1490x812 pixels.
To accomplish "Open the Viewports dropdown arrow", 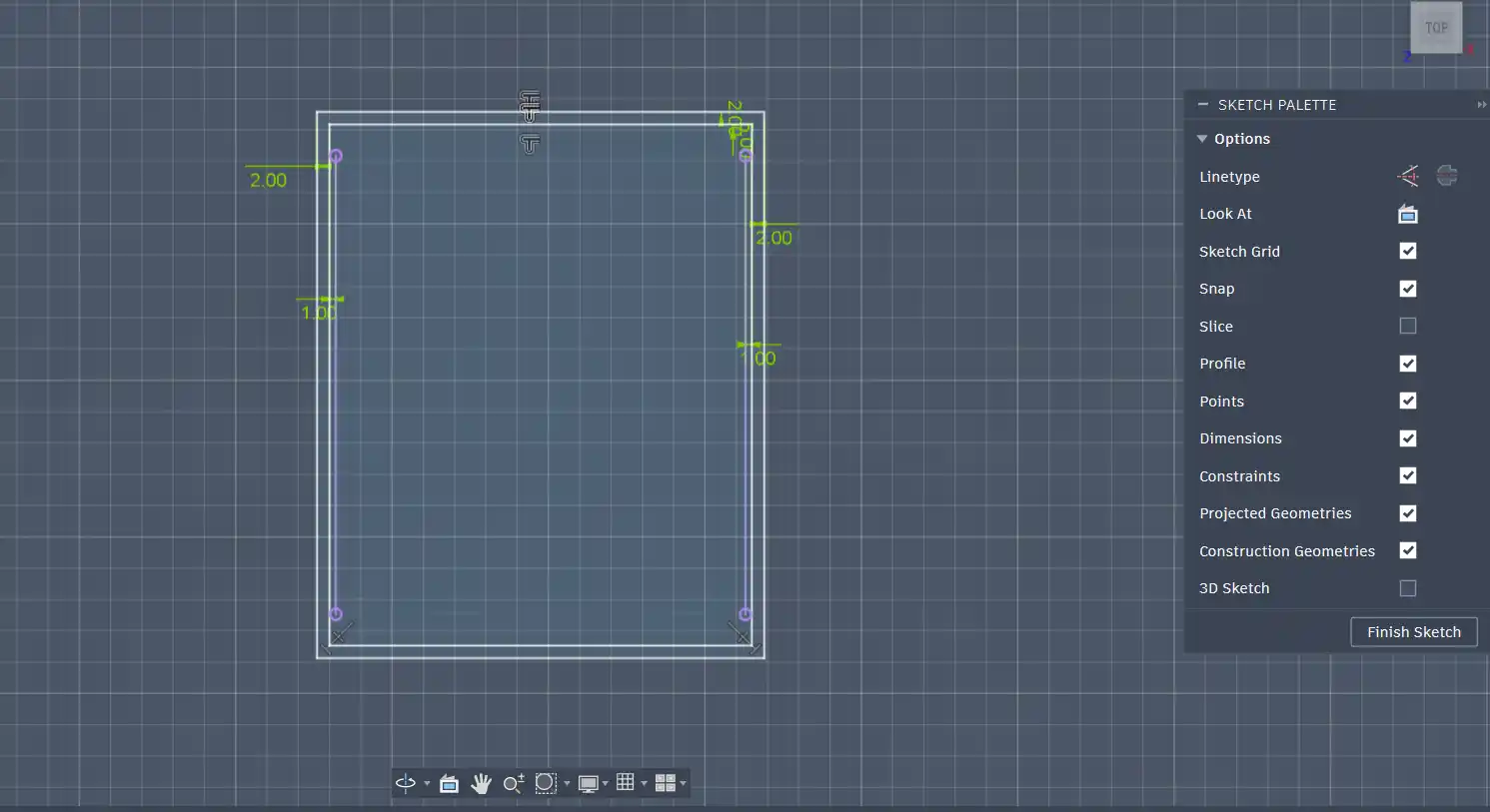I will [684, 783].
